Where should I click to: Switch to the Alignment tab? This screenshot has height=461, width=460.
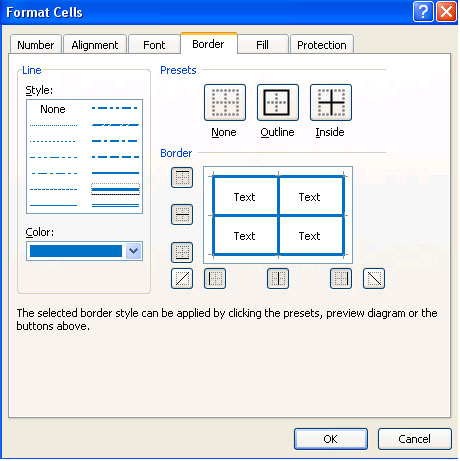pos(95,45)
